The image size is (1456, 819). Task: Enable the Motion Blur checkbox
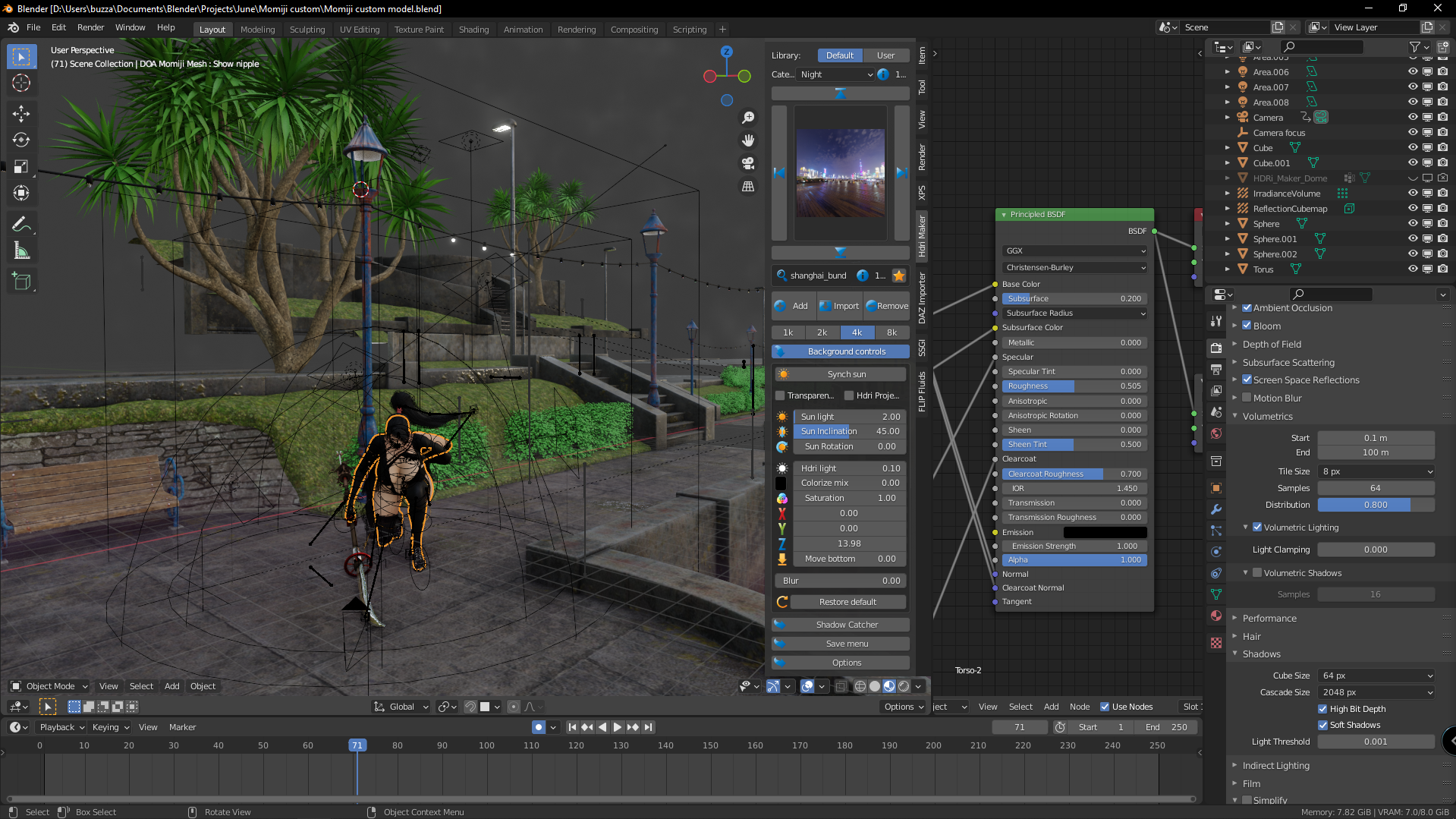click(1247, 398)
